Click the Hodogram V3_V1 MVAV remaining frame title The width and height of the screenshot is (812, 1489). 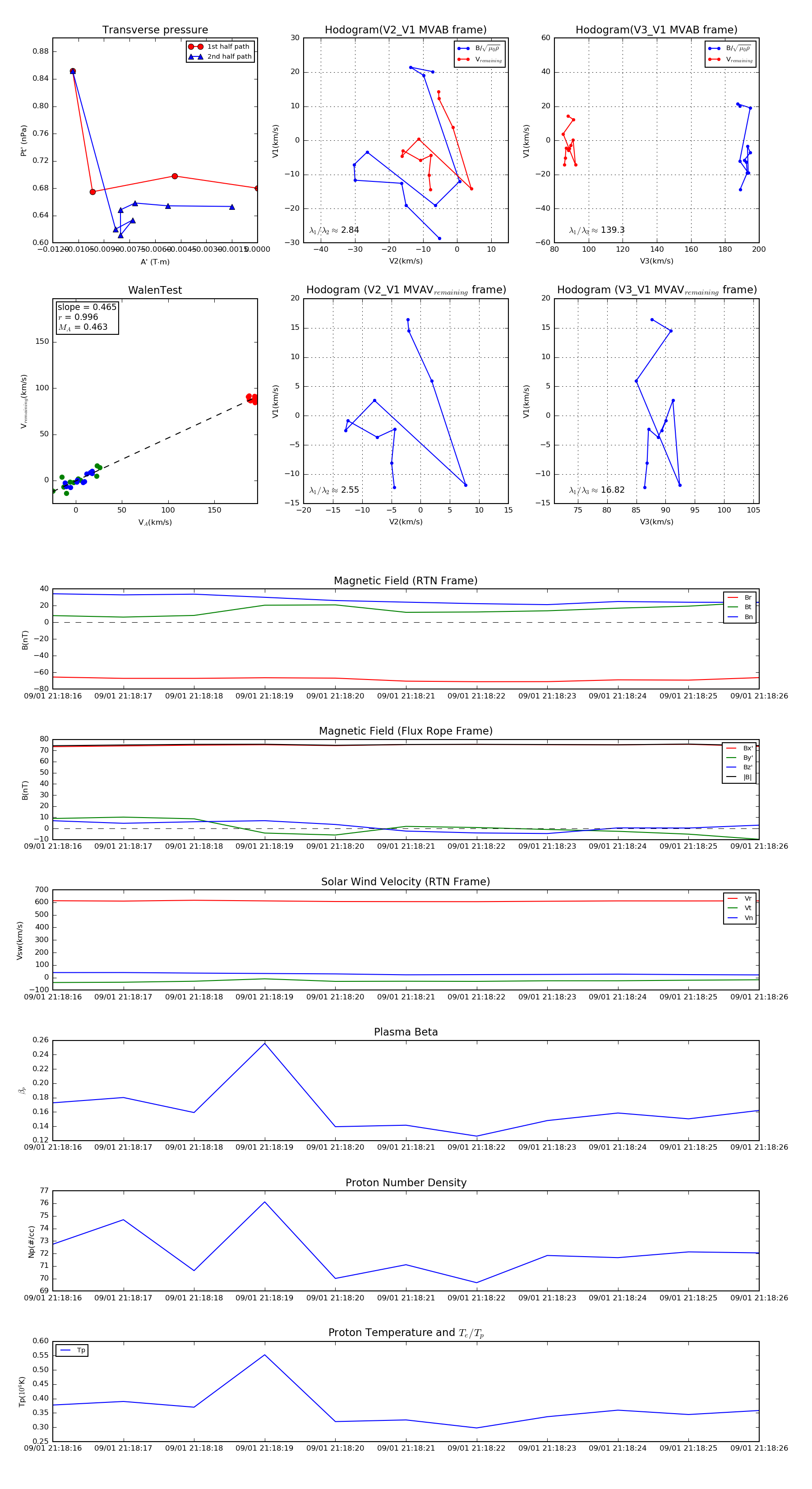pos(656,290)
